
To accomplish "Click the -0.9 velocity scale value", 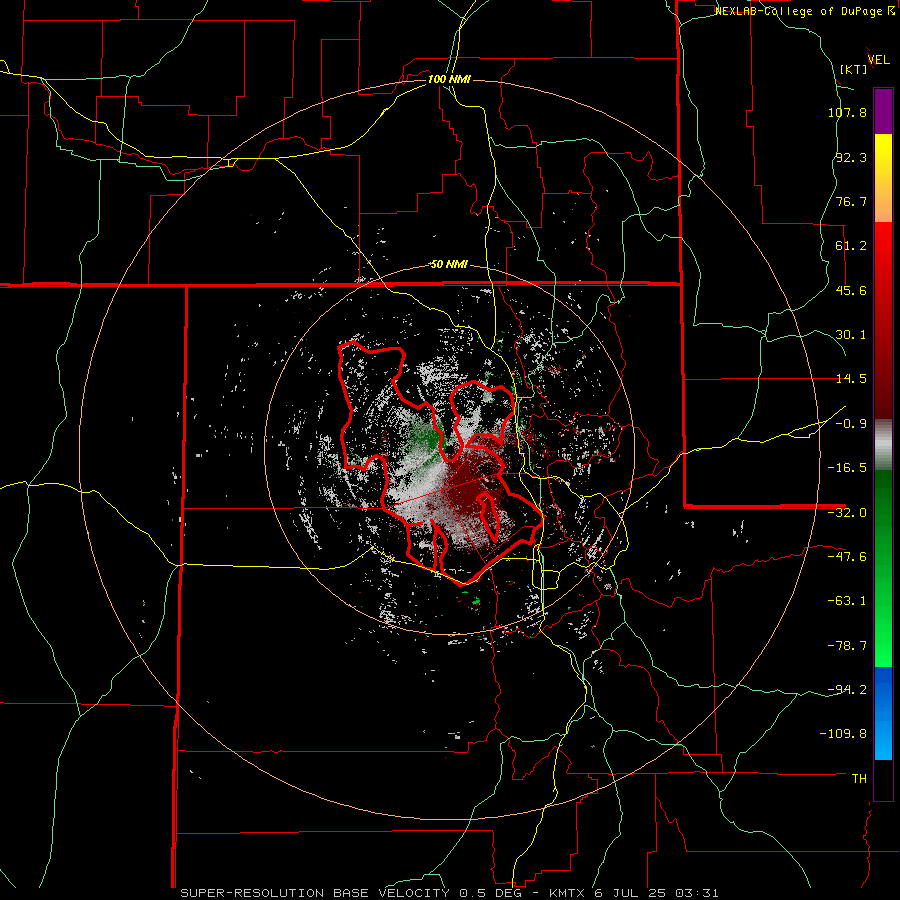I will coord(851,424).
